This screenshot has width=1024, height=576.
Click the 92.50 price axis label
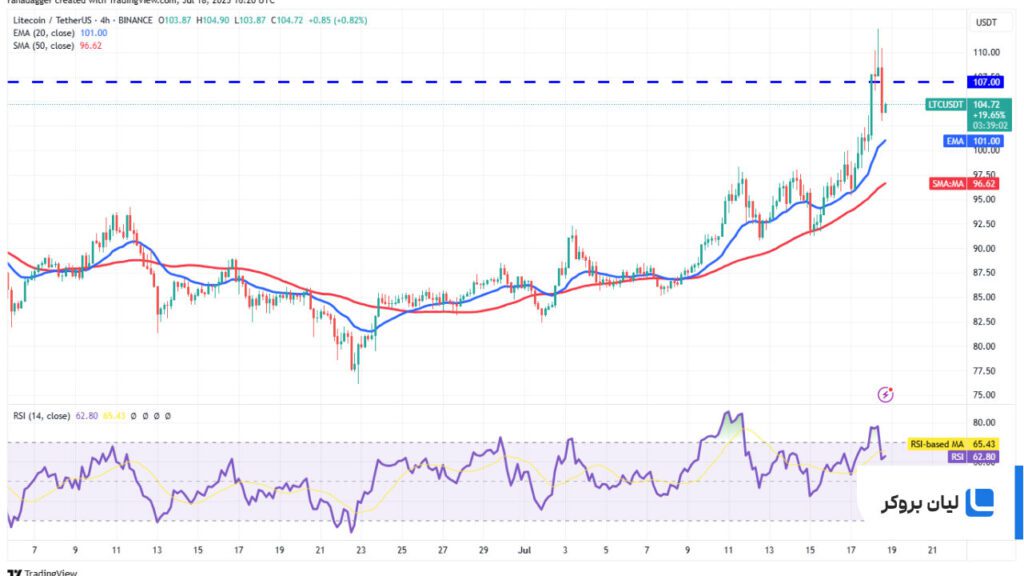984,224
